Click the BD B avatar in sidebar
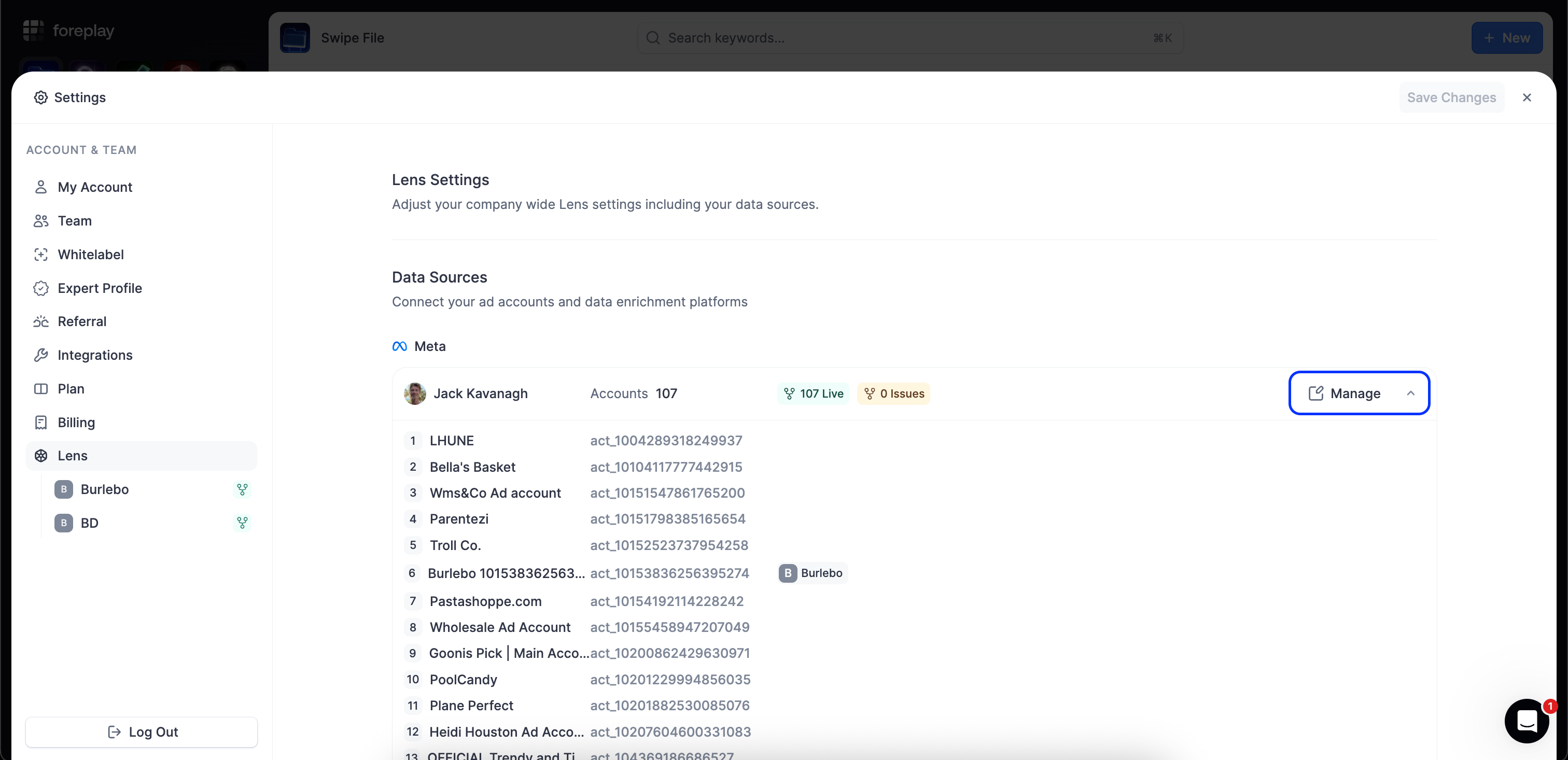This screenshot has width=1568, height=760. [63, 523]
